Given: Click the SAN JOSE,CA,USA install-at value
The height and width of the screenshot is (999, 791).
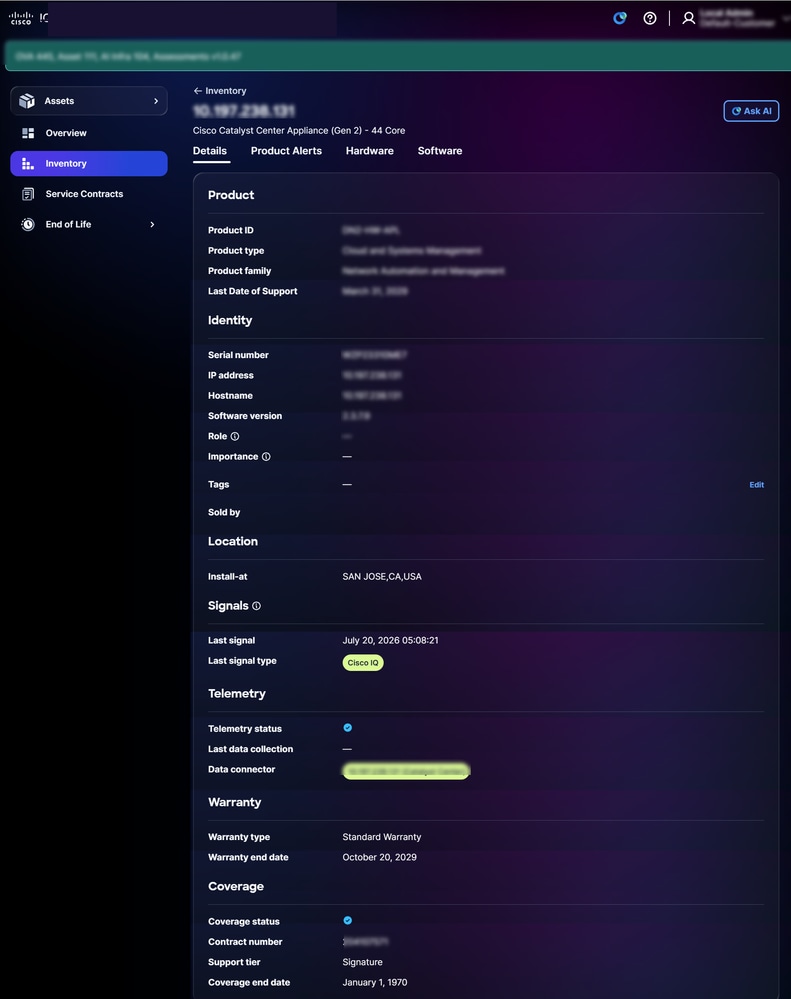Looking at the screenshot, I should 382,577.
